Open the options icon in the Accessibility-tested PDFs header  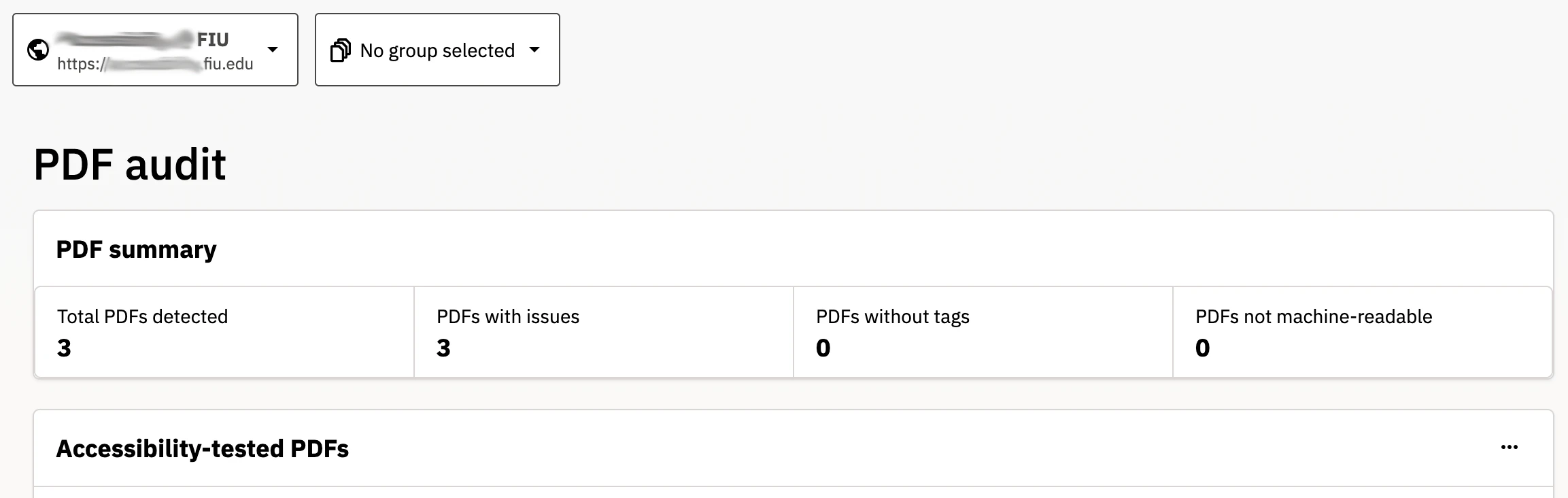(1510, 446)
